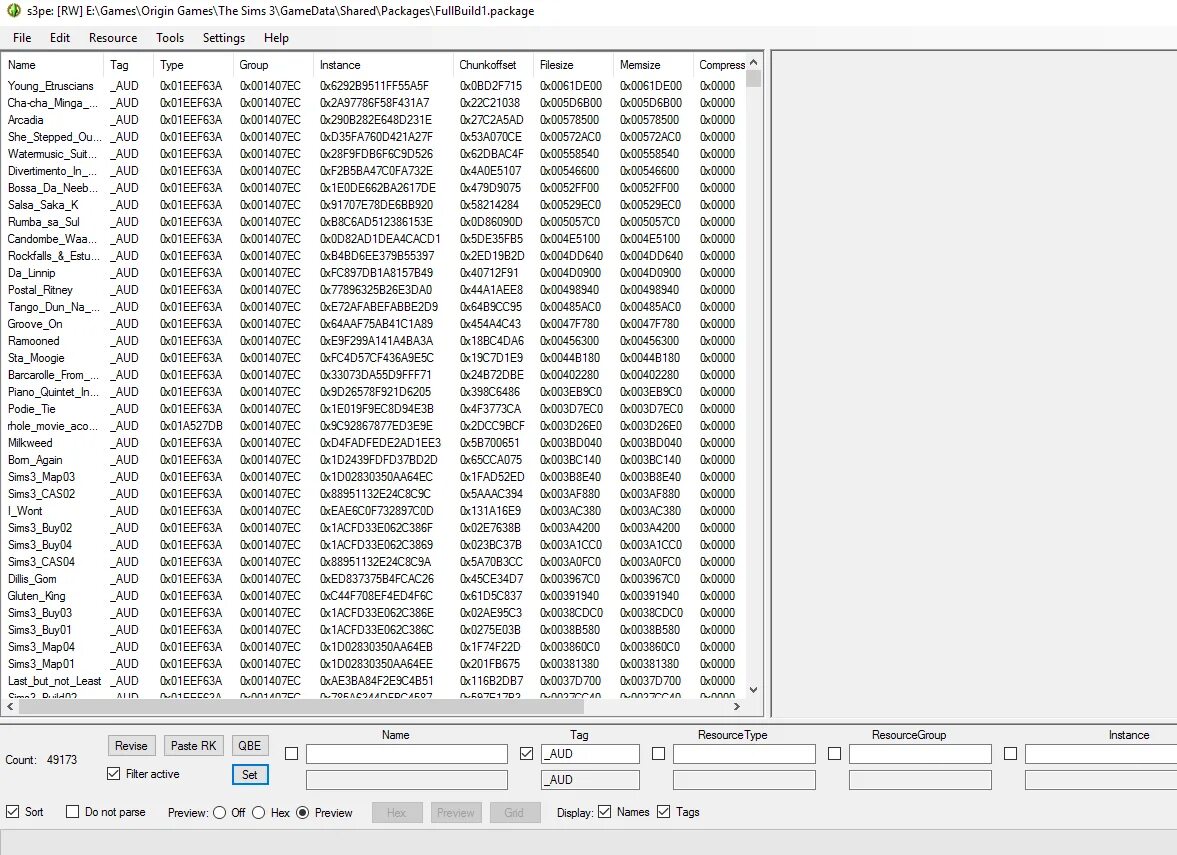Sort by the Memsize column header
Screen dimensions: 1177x855
point(653,65)
